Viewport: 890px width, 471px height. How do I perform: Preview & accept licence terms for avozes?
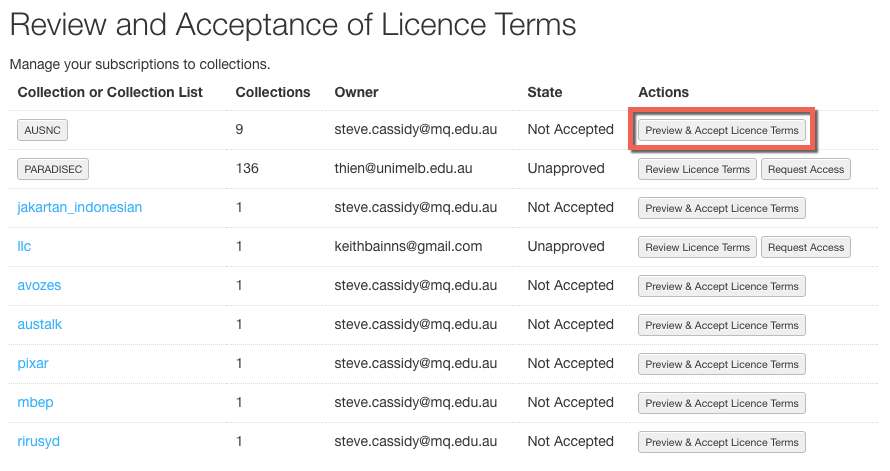click(721, 287)
